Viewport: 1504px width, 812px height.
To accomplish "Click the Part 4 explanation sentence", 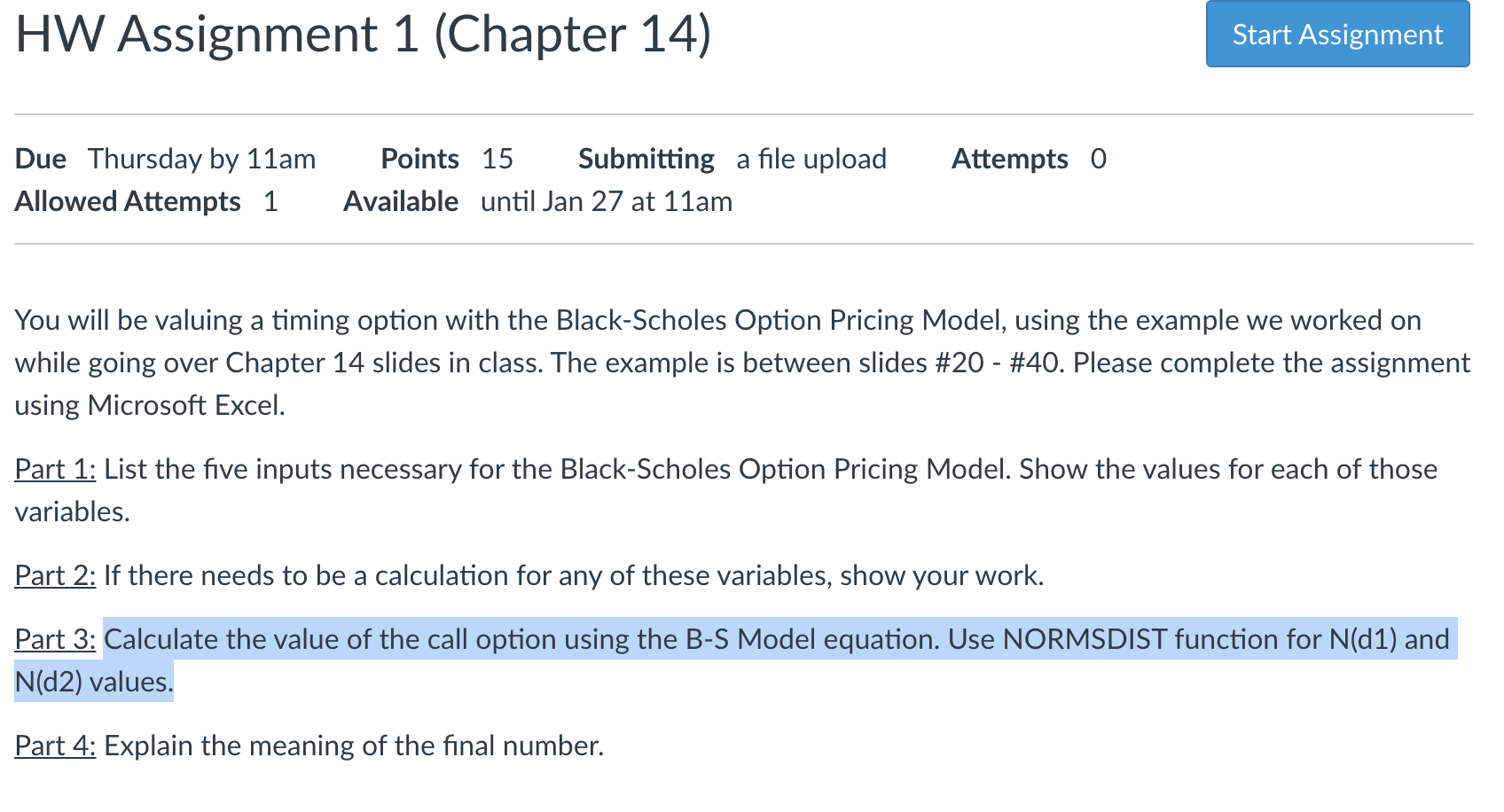I will click(x=353, y=746).
